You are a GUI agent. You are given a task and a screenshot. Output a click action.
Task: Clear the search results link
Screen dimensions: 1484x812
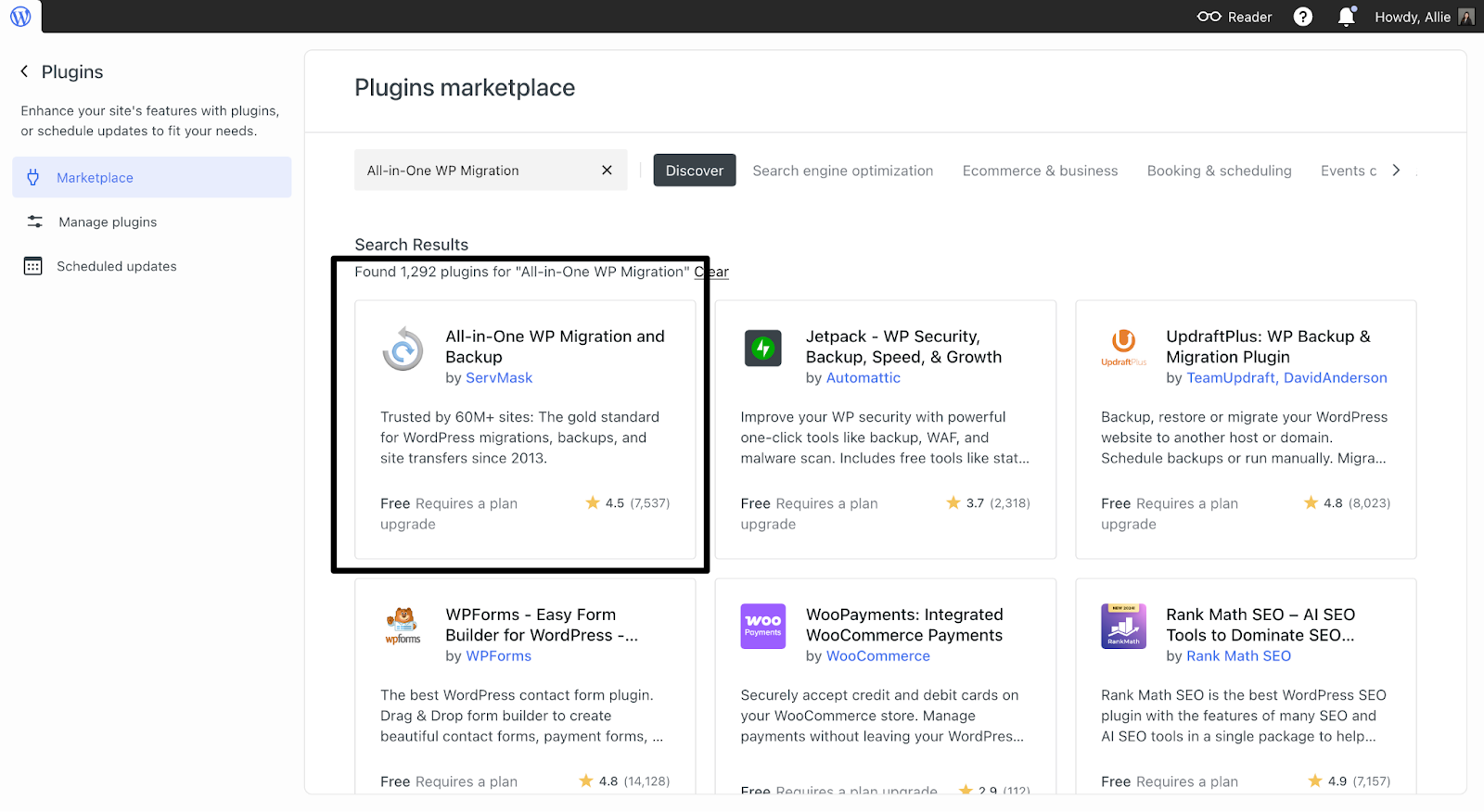click(711, 272)
